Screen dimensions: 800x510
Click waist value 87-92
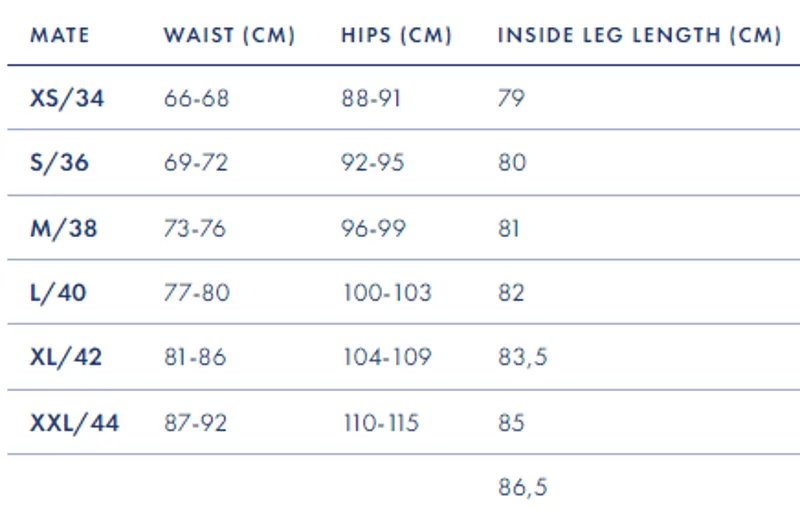tap(196, 423)
